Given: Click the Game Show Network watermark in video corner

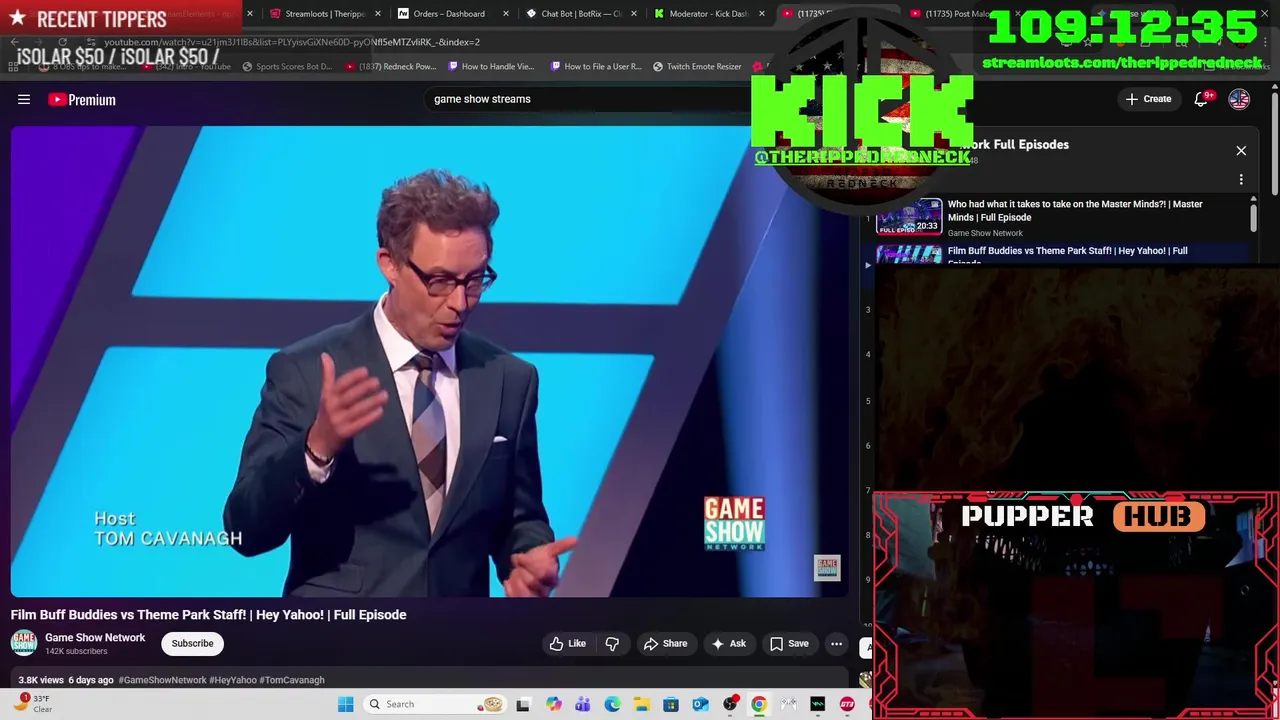Looking at the screenshot, I should [x=827, y=568].
